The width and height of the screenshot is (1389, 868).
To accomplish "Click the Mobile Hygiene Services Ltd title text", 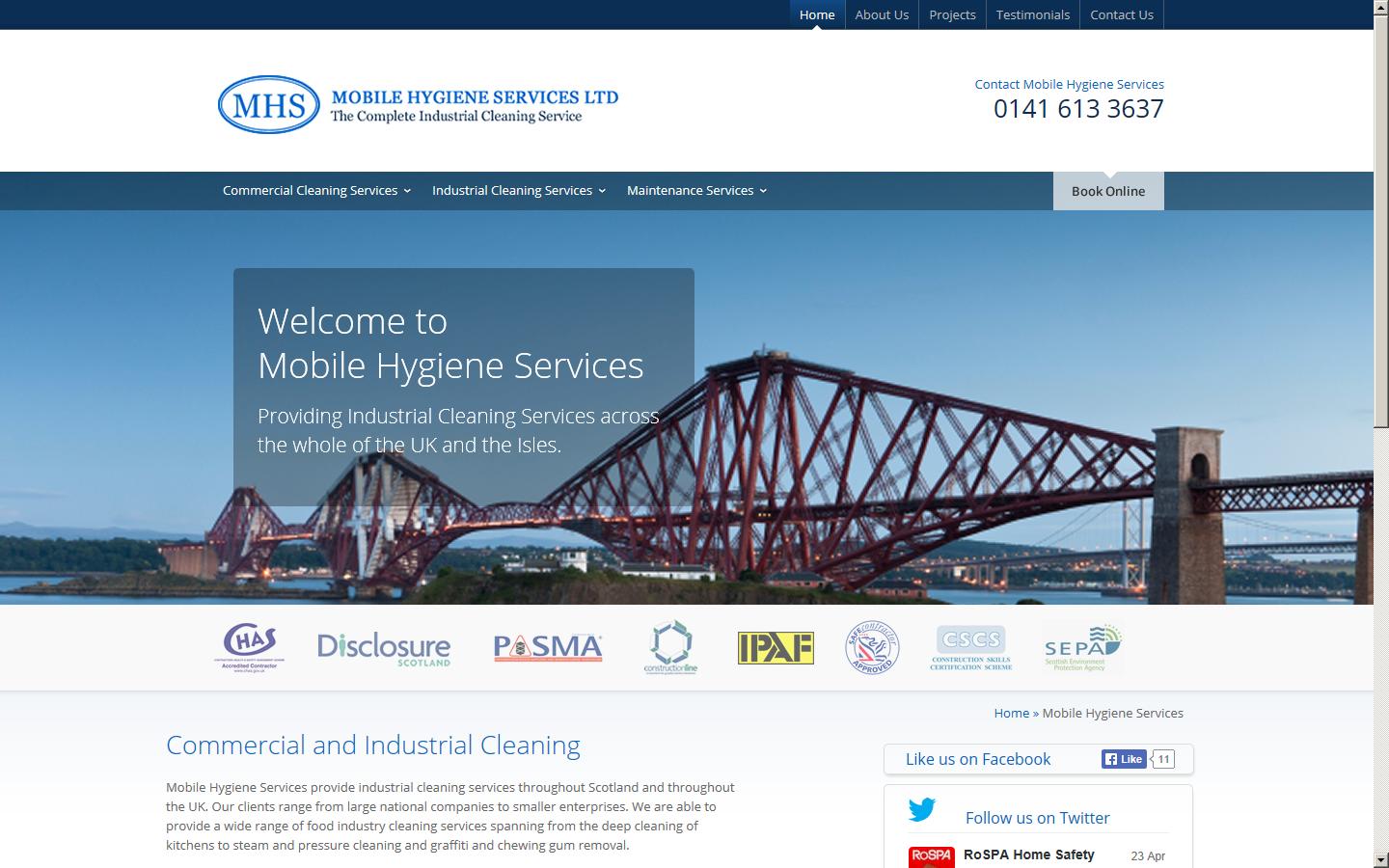I will 475,97.
